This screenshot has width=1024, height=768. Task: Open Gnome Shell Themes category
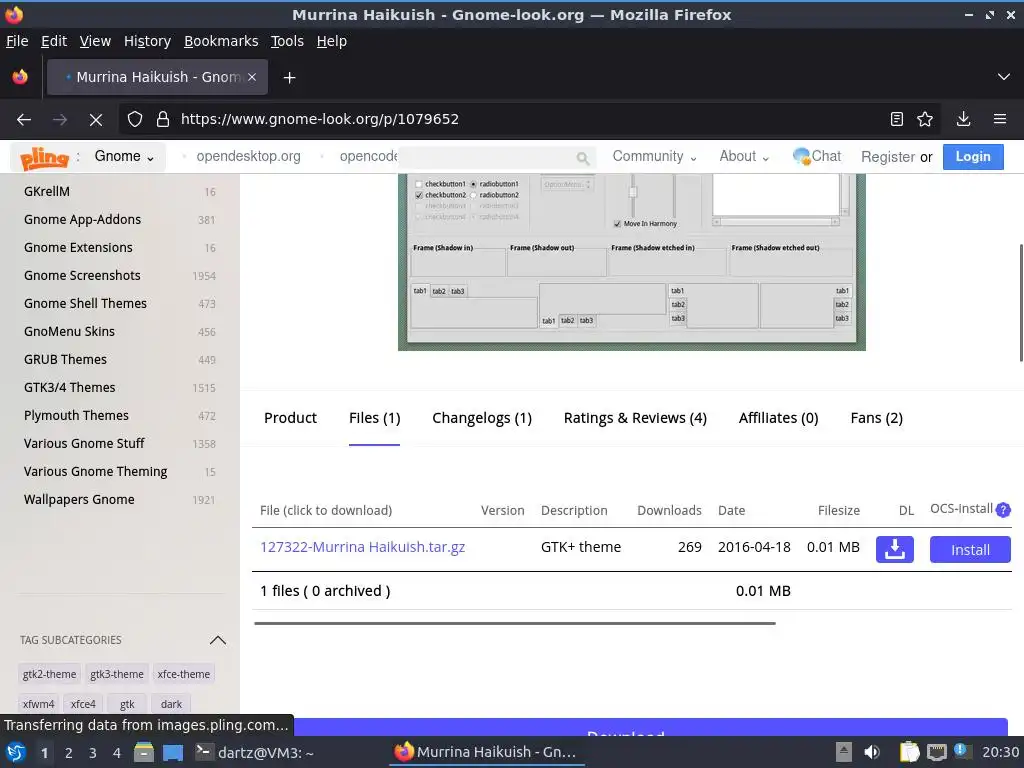pos(85,304)
